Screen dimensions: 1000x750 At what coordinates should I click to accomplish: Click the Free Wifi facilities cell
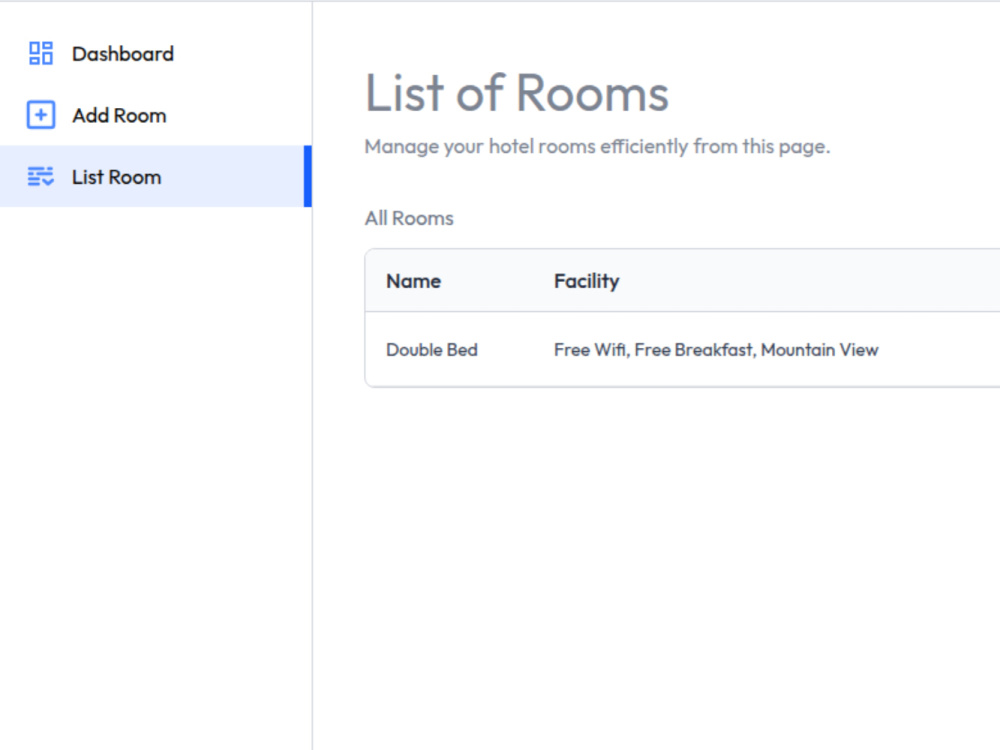pos(716,349)
